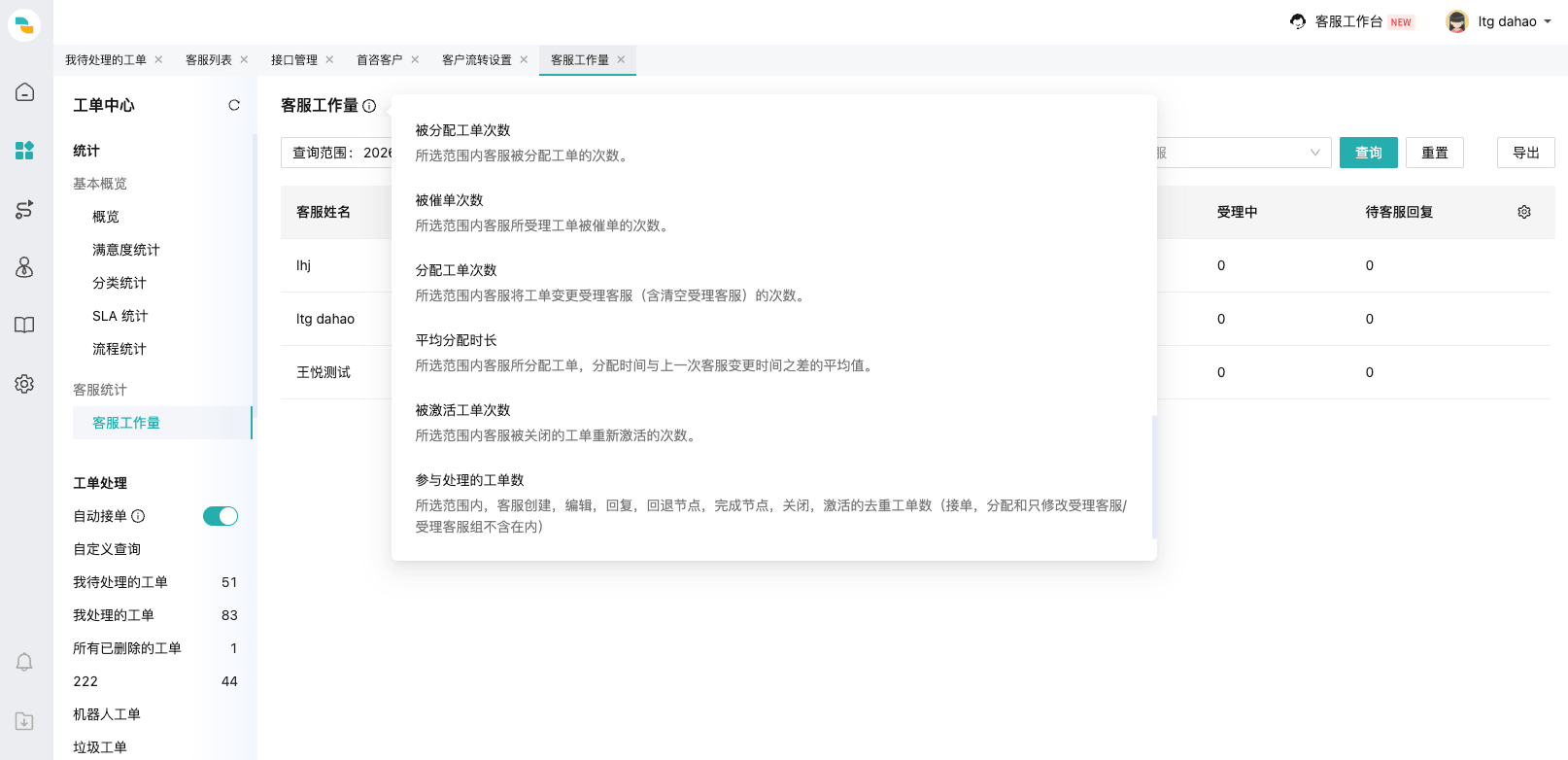The image size is (1568, 760).
Task: Open 垃圾工单 in sidebar
Action: tap(100, 747)
